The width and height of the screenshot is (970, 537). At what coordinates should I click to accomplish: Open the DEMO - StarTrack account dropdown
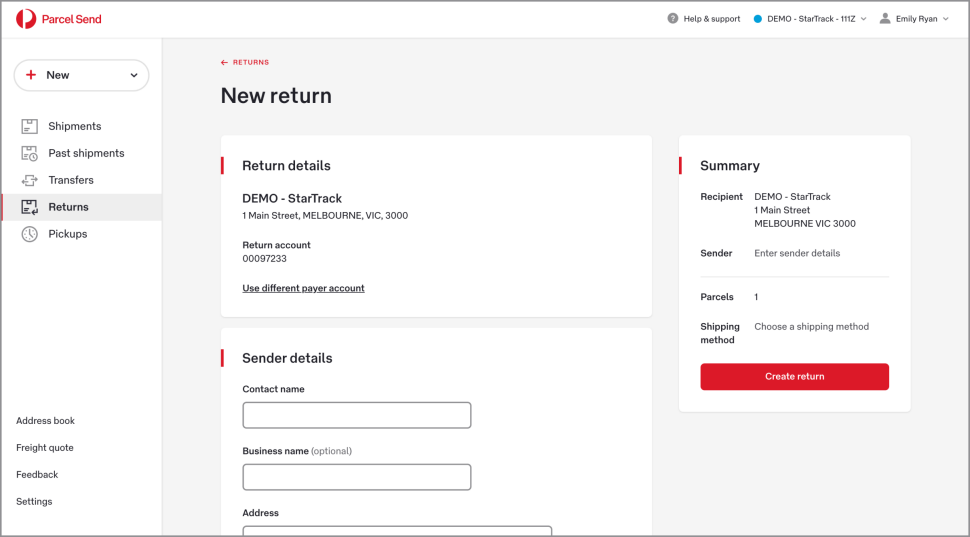(x=810, y=19)
